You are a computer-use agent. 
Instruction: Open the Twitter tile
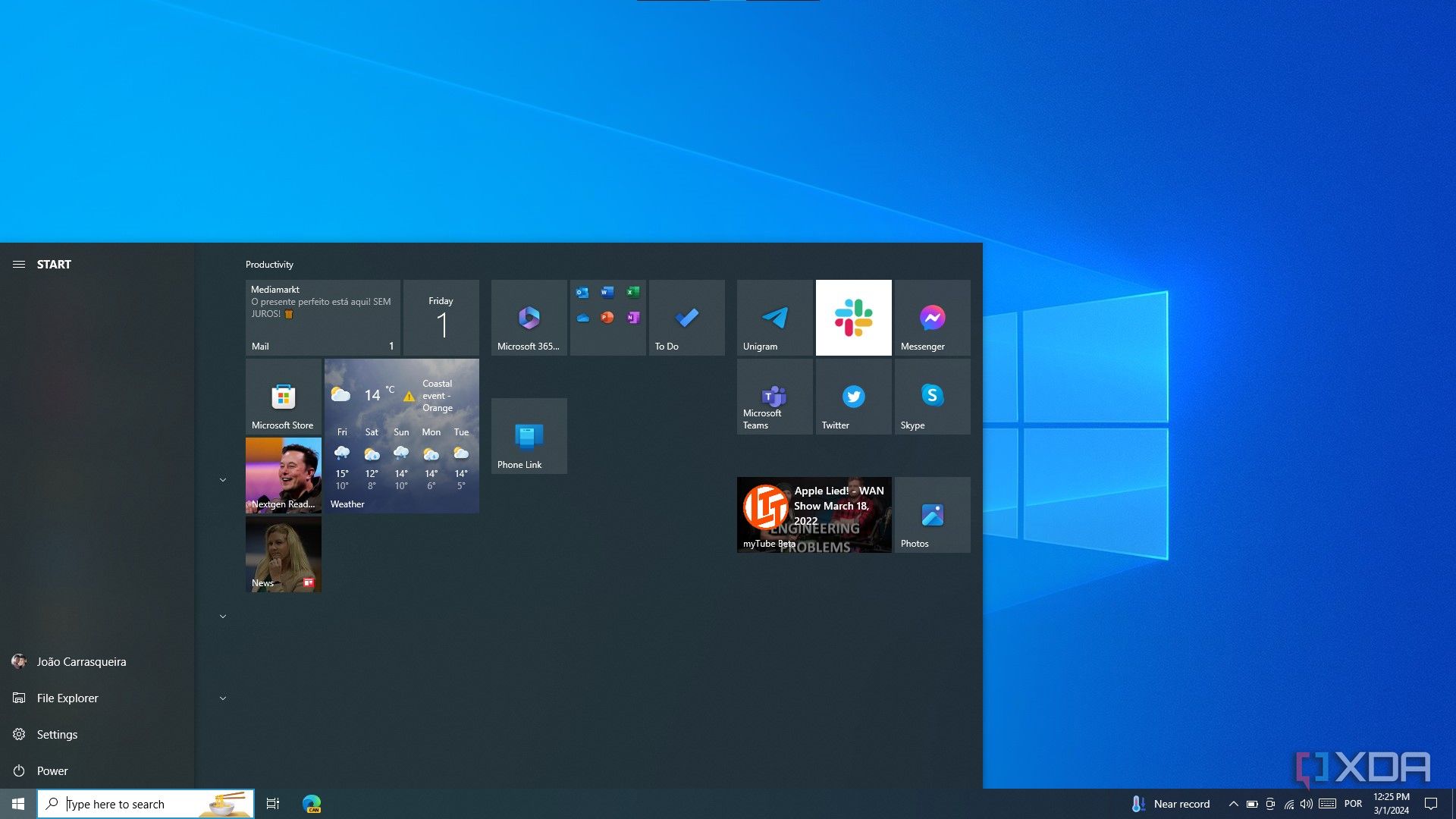pyautogui.click(x=853, y=397)
